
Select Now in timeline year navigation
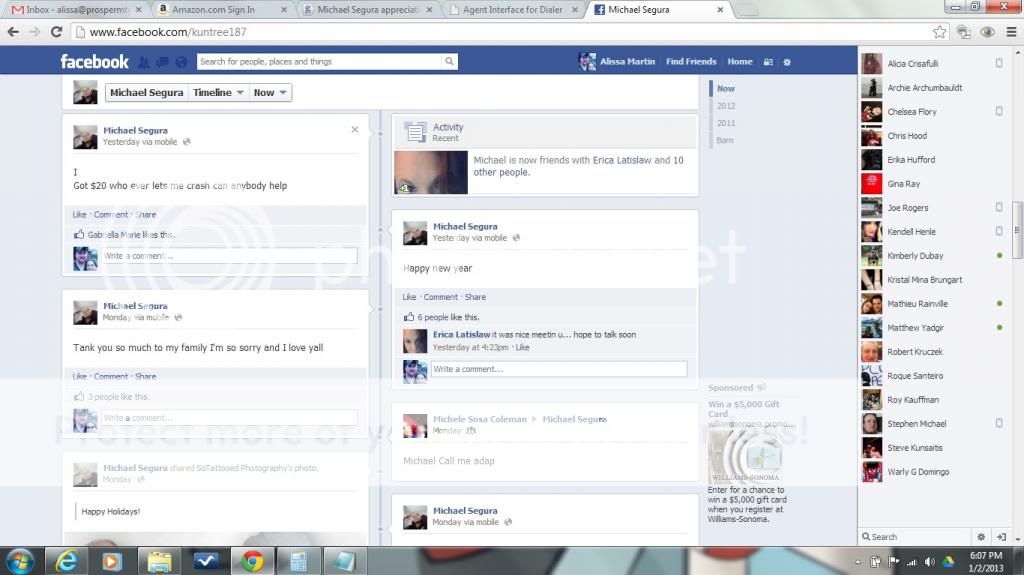(726, 88)
